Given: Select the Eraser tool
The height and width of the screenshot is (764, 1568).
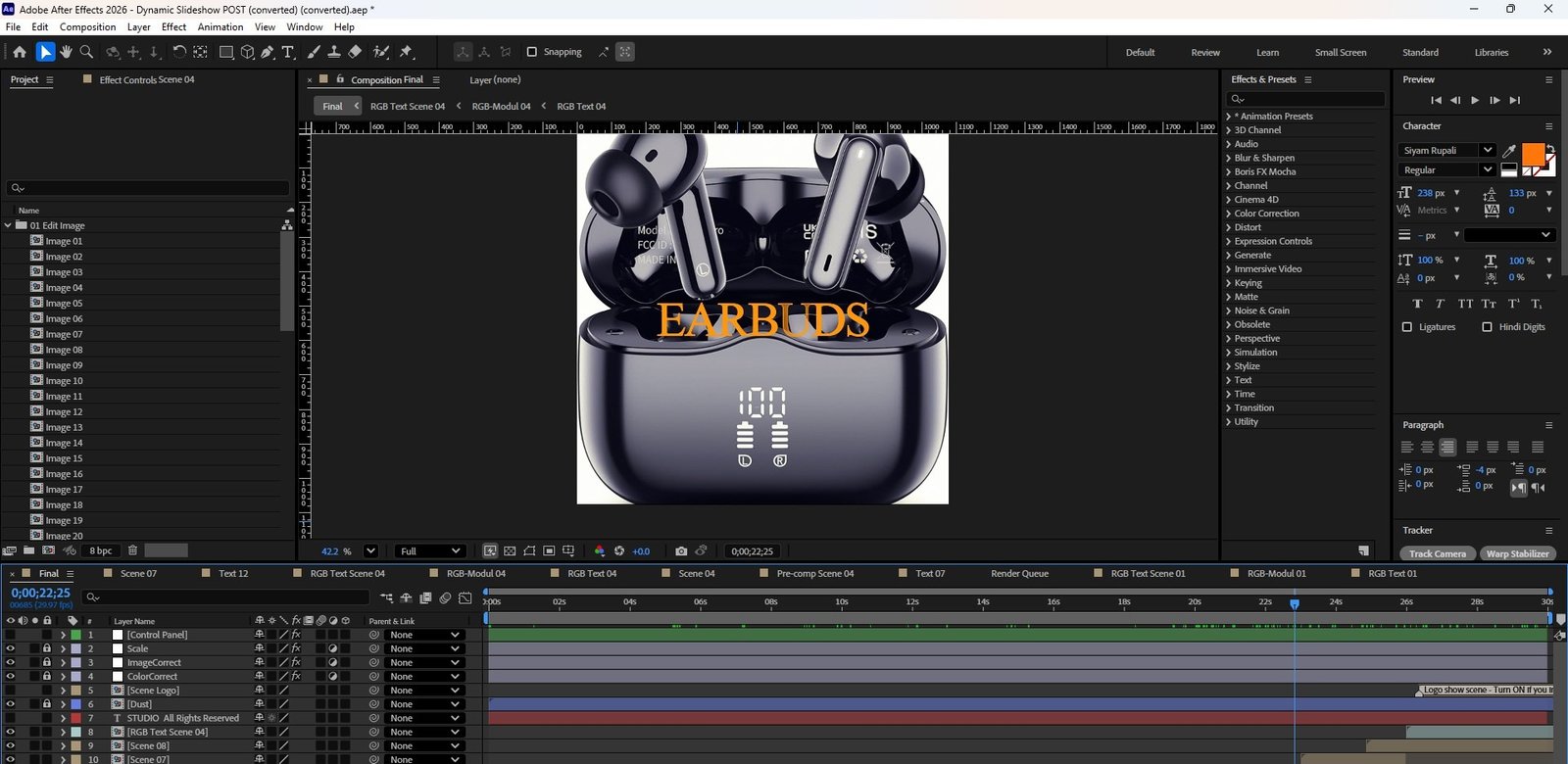Looking at the screenshot, I should [355, 52].
